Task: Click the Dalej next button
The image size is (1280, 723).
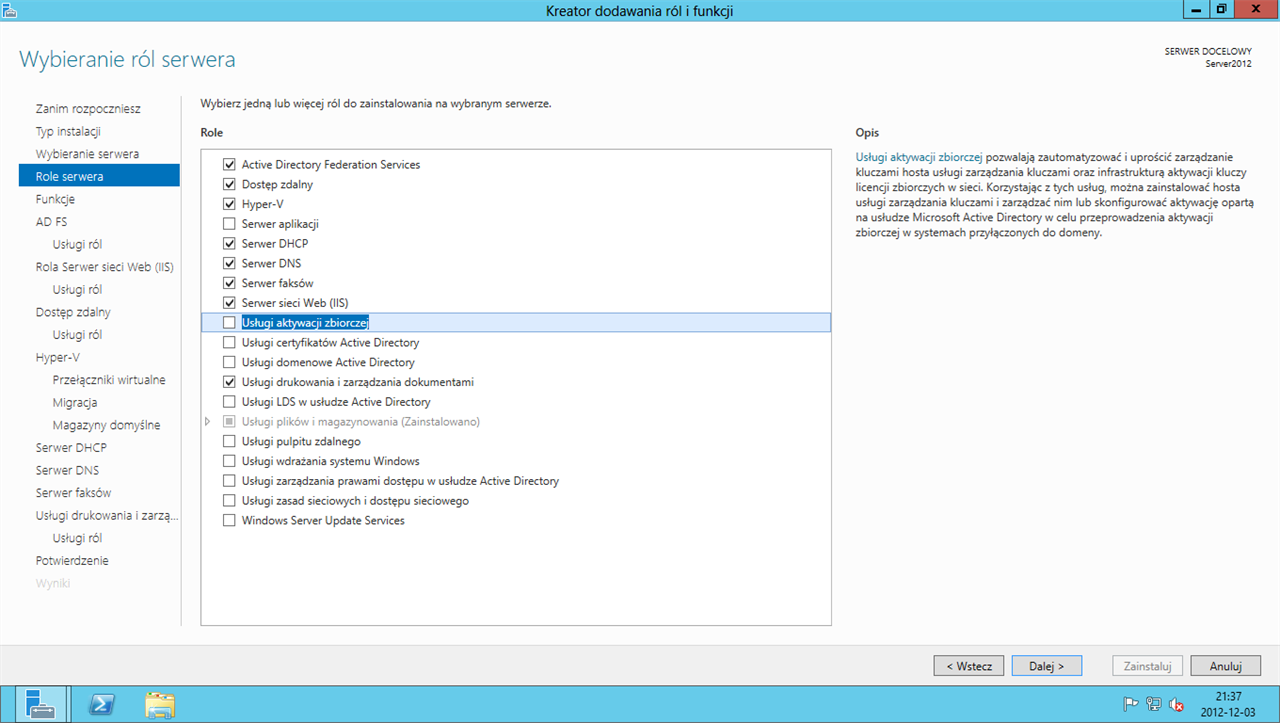Action: [x=1046, y=666]
